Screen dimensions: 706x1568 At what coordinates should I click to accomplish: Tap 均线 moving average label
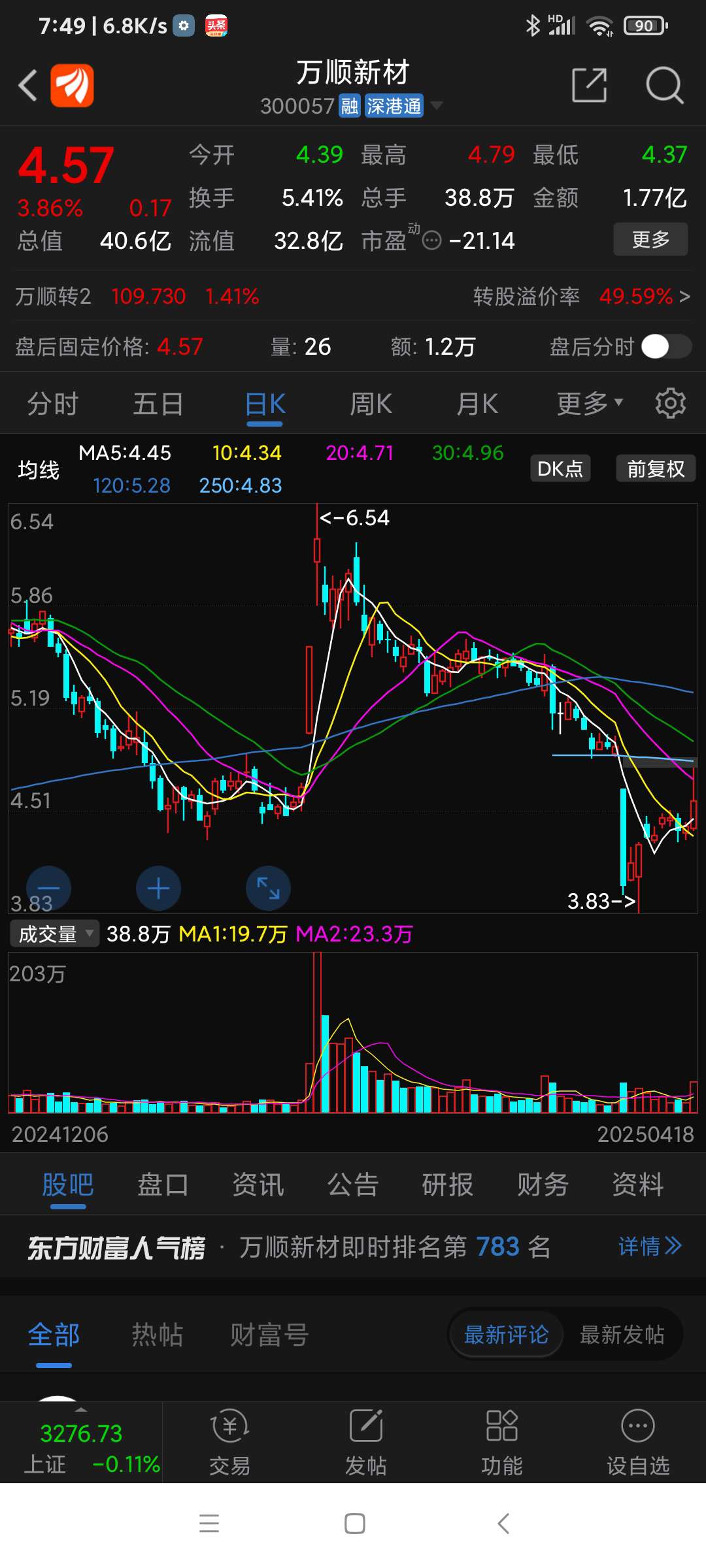click(x=39, y=469)
